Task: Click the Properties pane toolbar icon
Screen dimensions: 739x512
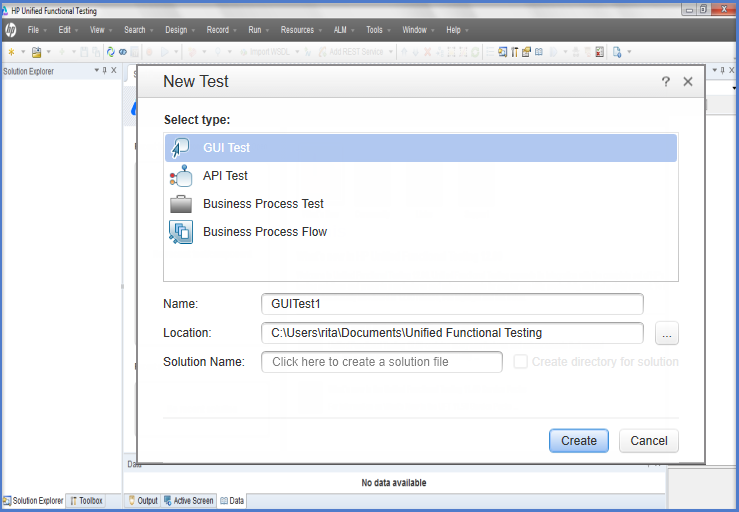Action: pos(526,52)
